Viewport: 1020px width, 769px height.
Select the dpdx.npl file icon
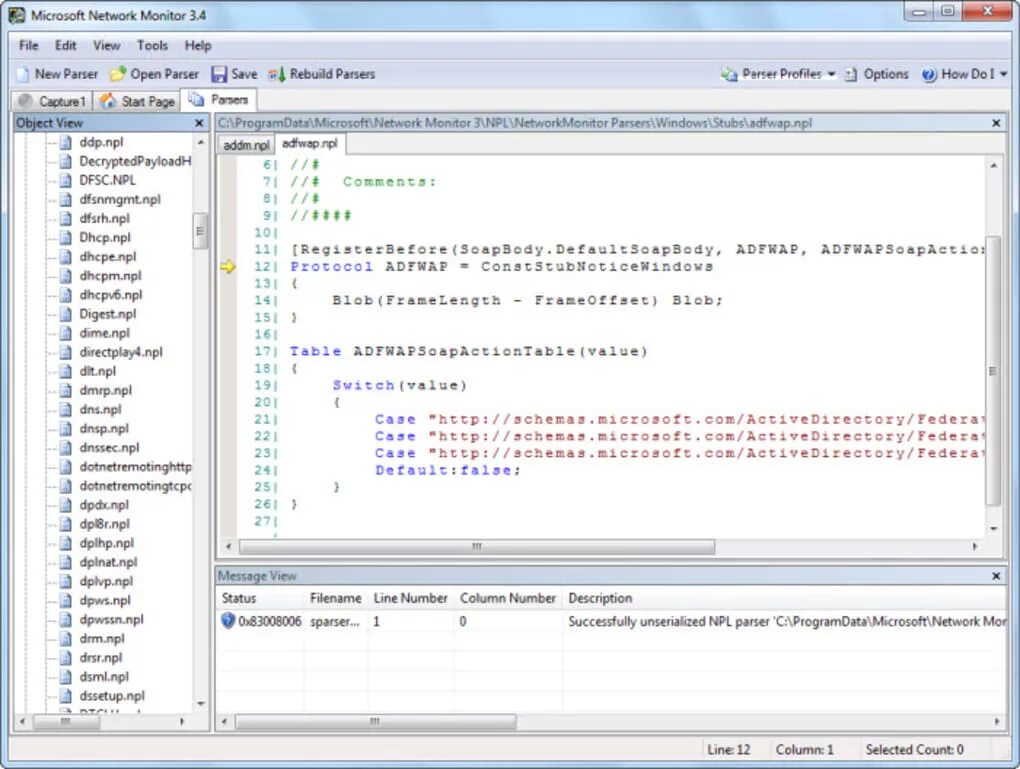click(66, 504)
